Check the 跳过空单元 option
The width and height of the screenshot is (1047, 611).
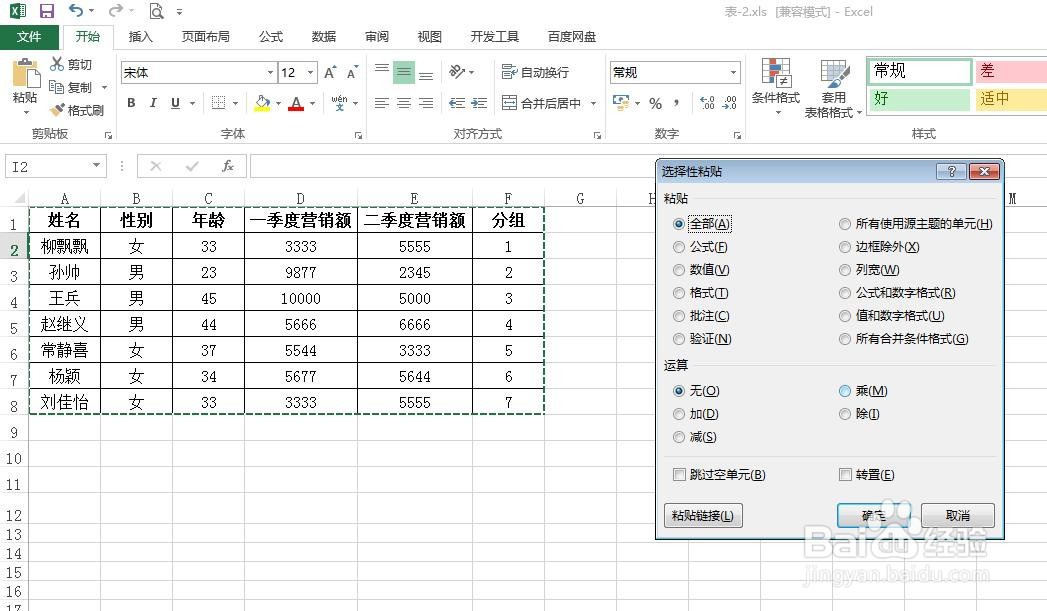pyautogui.click(x=680, y=474)
